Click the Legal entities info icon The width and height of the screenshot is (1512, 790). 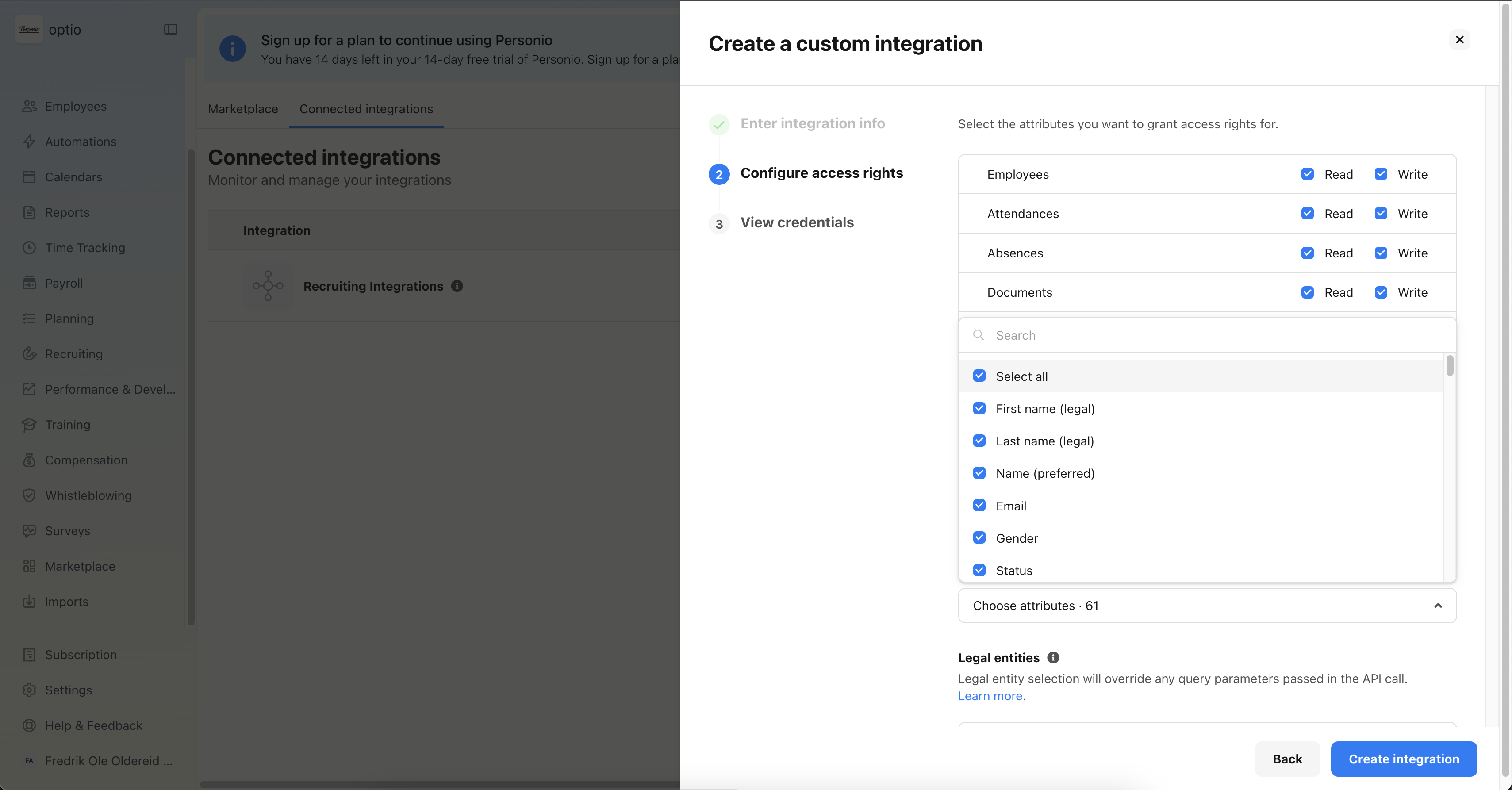1053,657
